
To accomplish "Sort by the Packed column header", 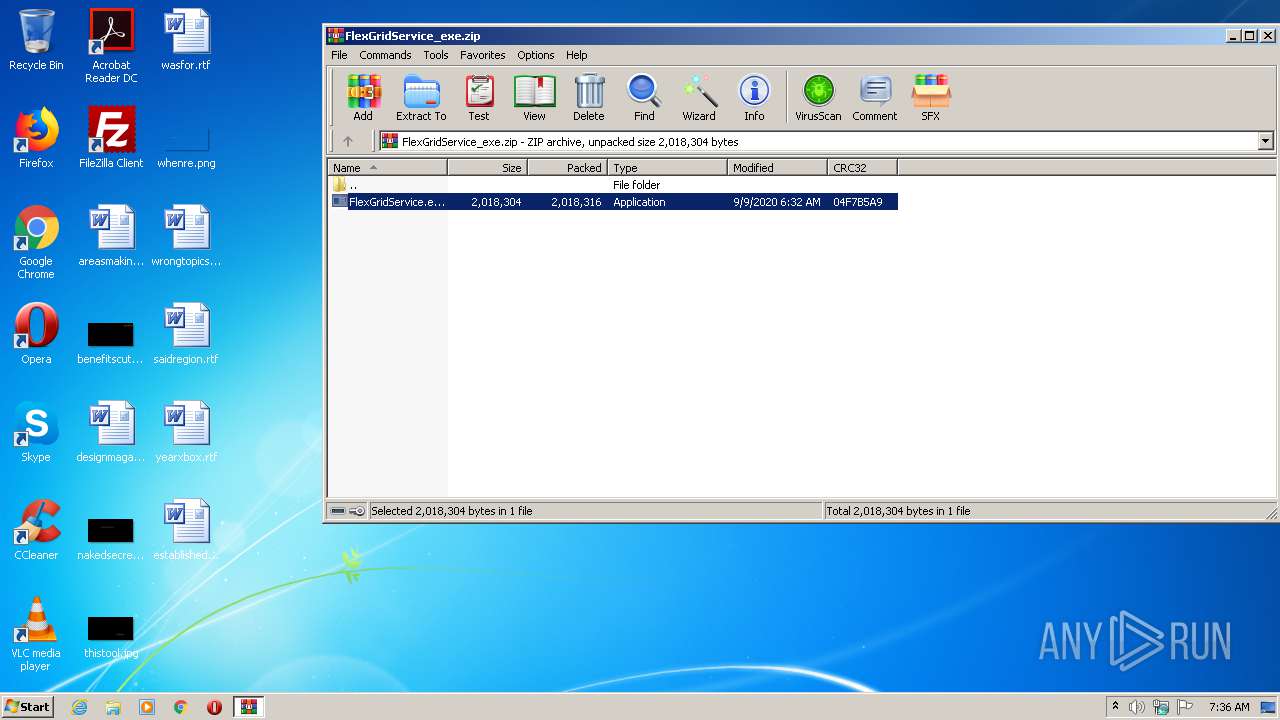I will coord(567,168).
